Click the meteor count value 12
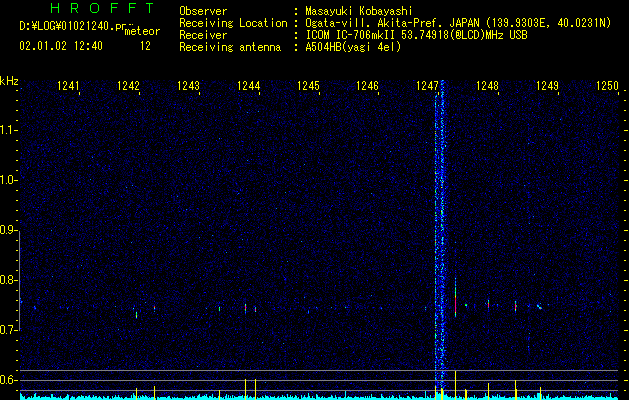The width and height of the screenshot is (629, 400). pos(145,46)
